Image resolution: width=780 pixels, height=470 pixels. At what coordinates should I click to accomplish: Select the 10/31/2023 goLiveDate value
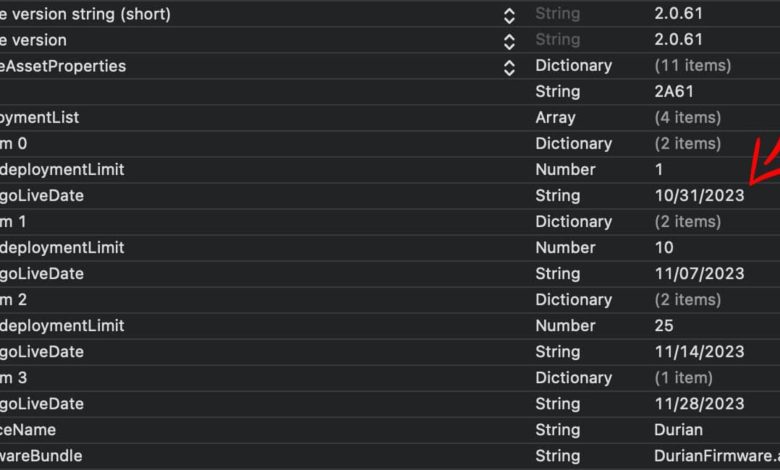pos(699,195)
